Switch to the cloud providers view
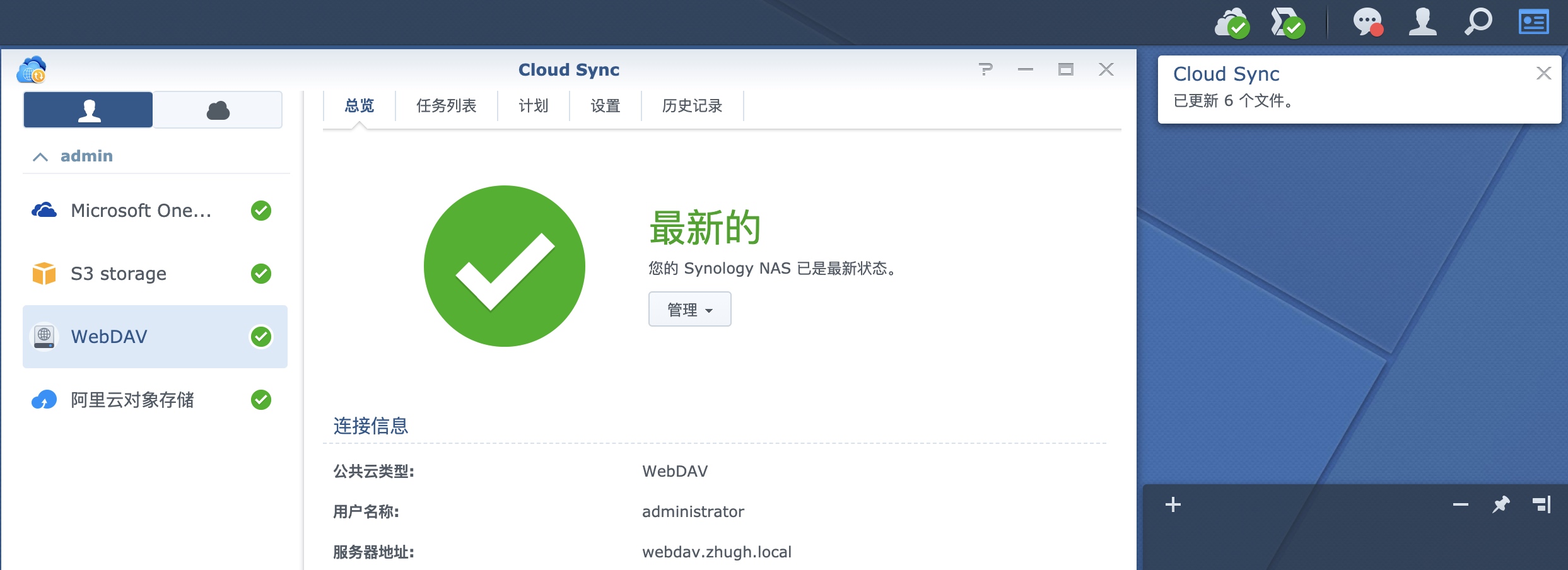The height and width of the screenshot is (570, 1568). pyautogui.click(x=218, y=110)
